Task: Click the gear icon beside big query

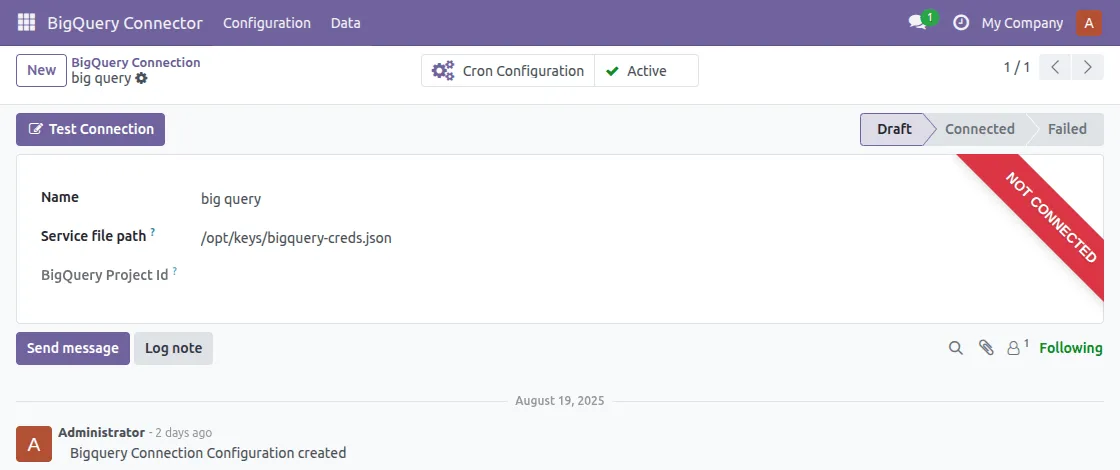Action: [142, 78]
